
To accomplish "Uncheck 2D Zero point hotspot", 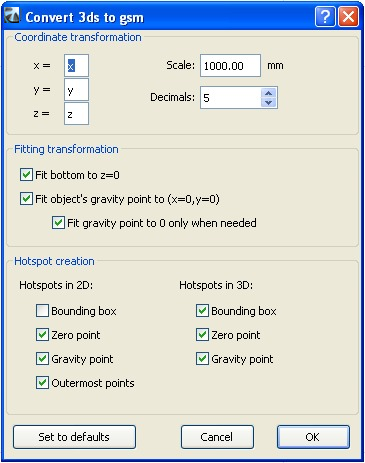I will click(x=42, y=335).
